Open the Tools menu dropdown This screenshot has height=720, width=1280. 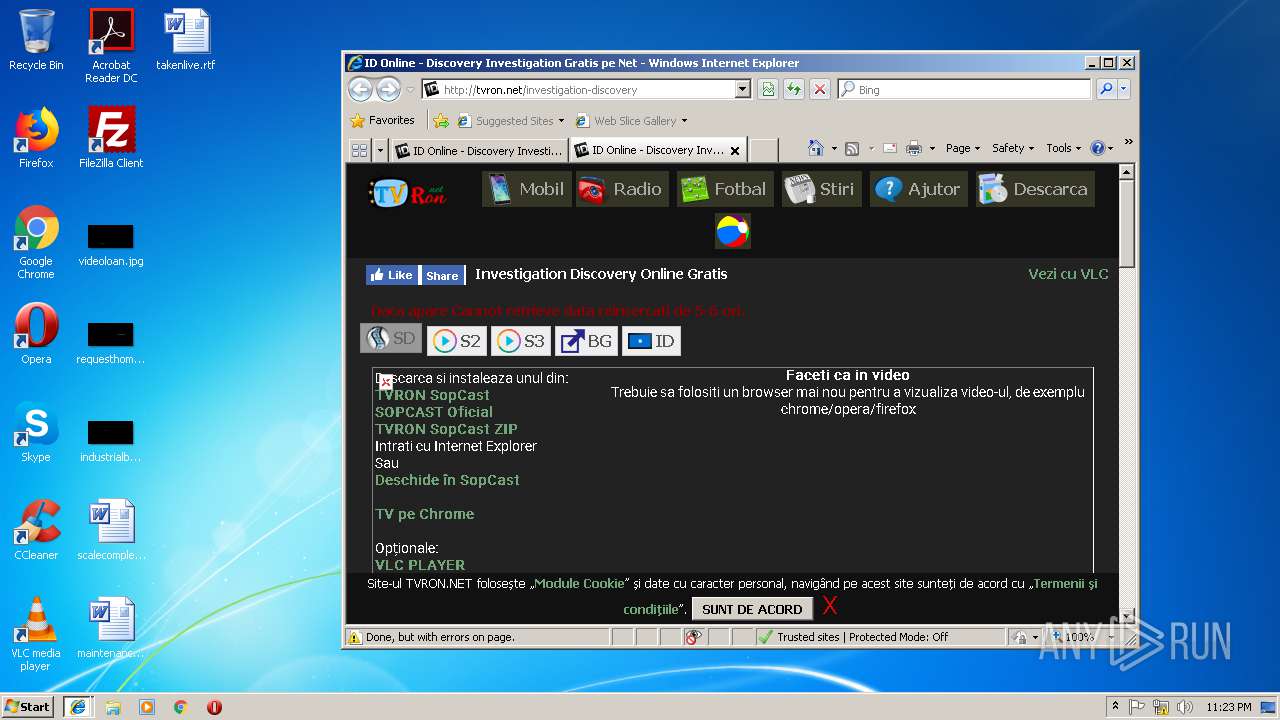pos(1064,148)
